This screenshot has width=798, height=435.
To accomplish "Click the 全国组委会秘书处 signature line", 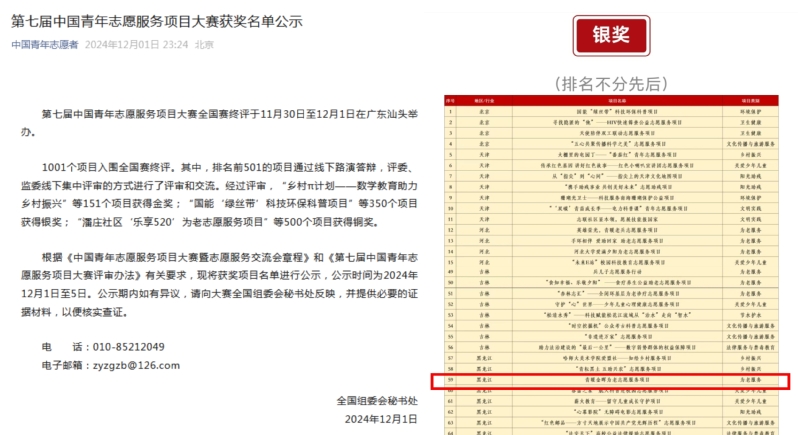I will tap(377, 401).
